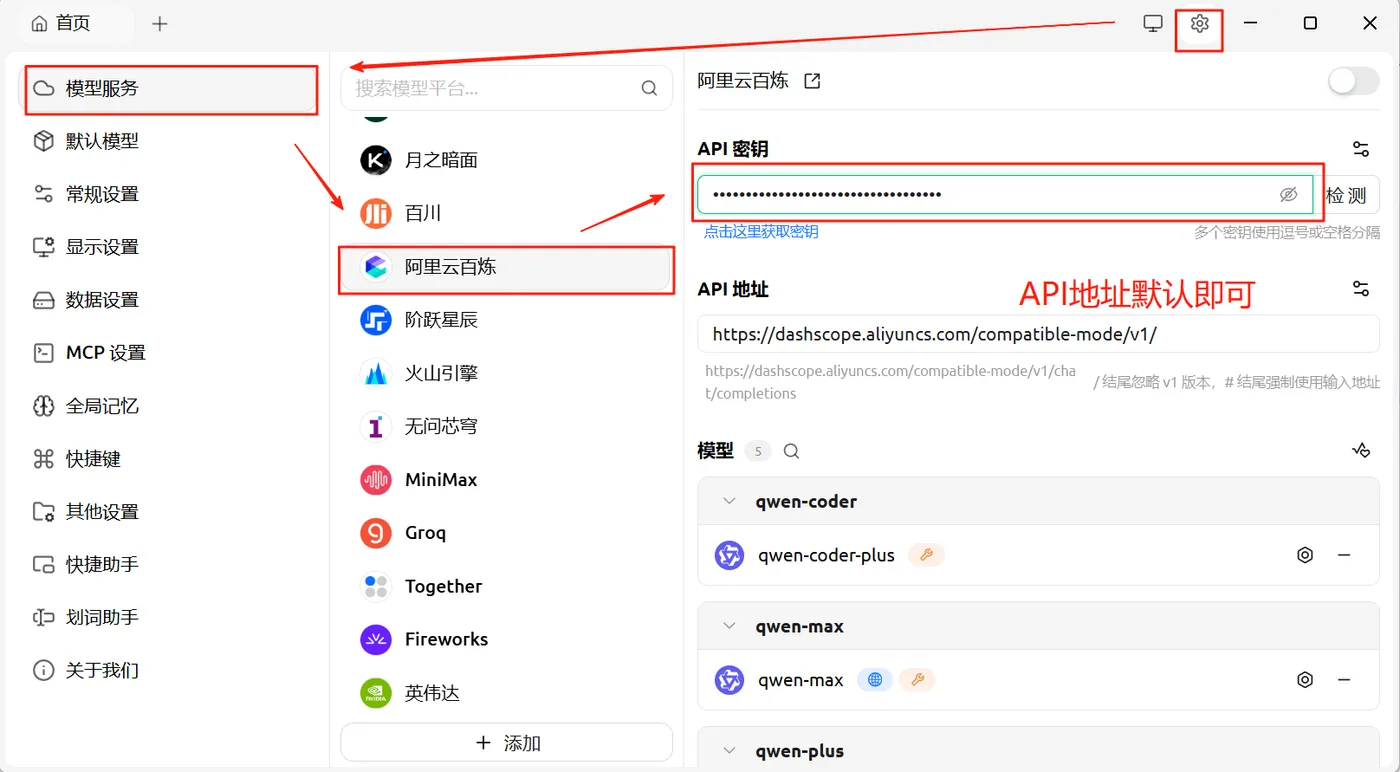1400x772 pixels.
Task: Open 数据设置 section
Action: click(x=171, y=301)
